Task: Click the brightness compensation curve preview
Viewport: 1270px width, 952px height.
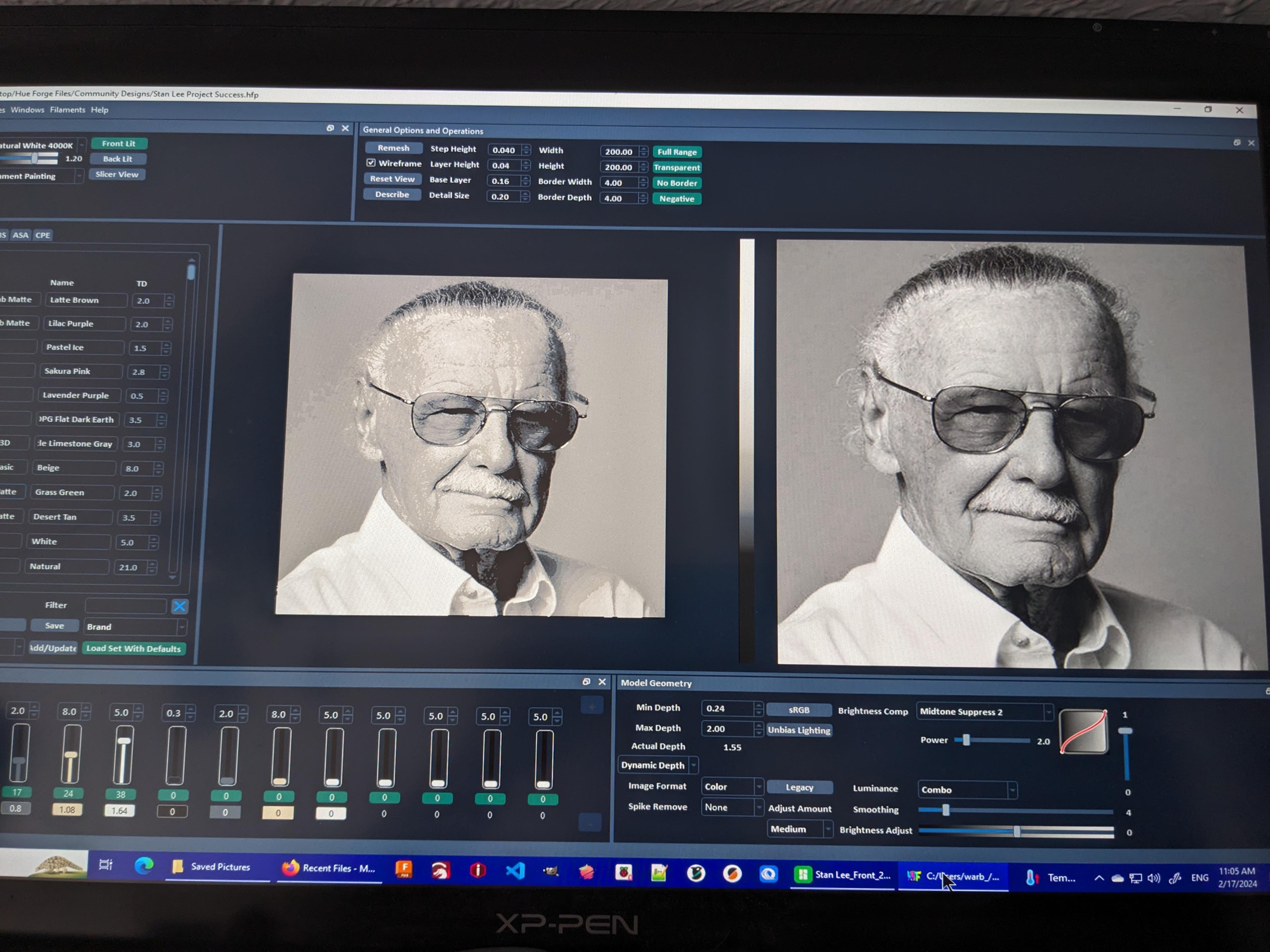Action: (x=1083, y=731)
